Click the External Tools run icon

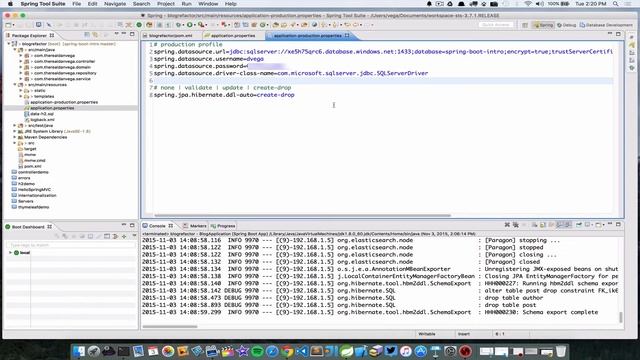tap(201, 25)
